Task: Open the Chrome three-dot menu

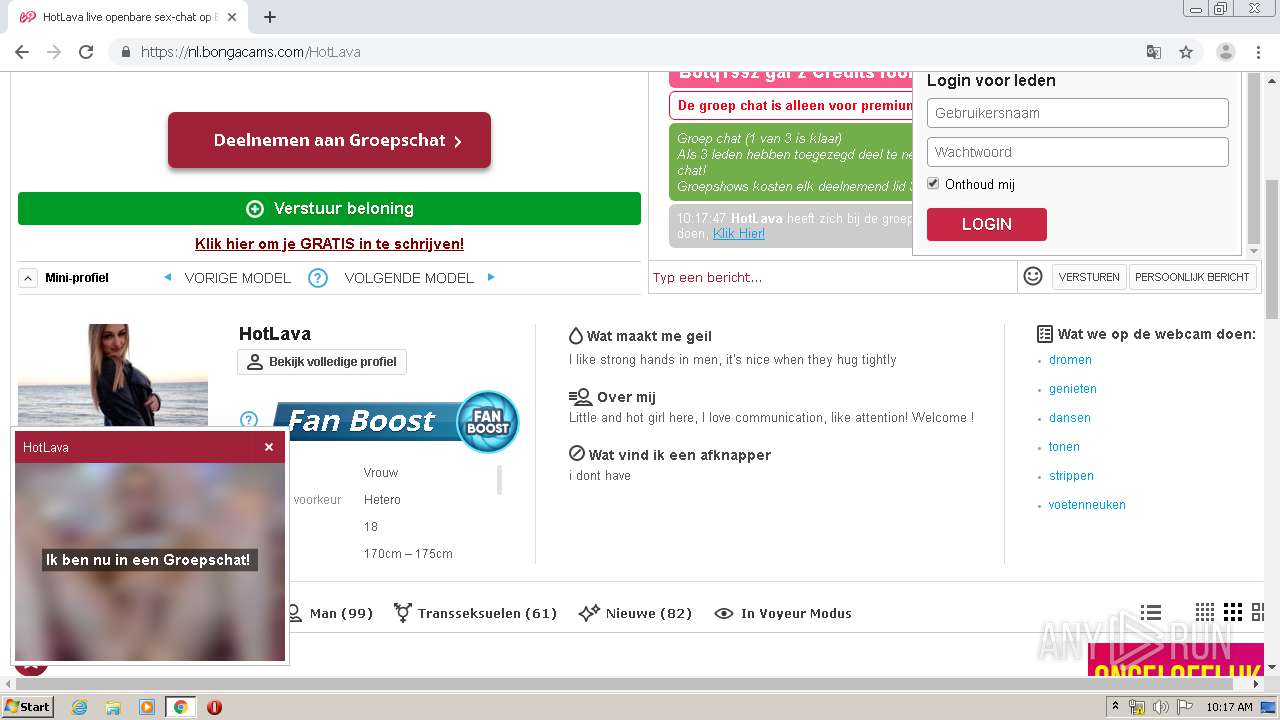Action: click(x=1259, y=52)
